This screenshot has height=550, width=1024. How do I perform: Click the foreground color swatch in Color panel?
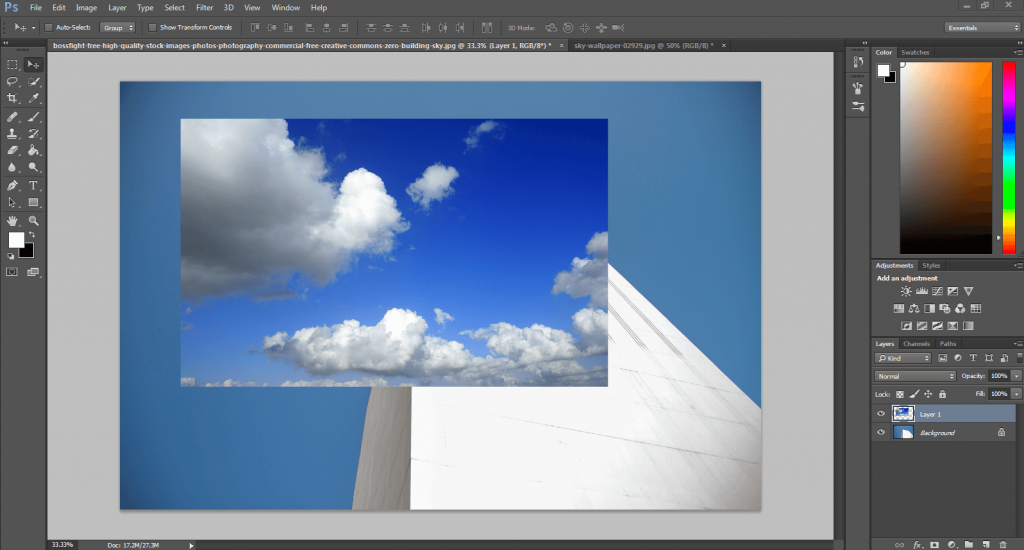coord(883,71)
